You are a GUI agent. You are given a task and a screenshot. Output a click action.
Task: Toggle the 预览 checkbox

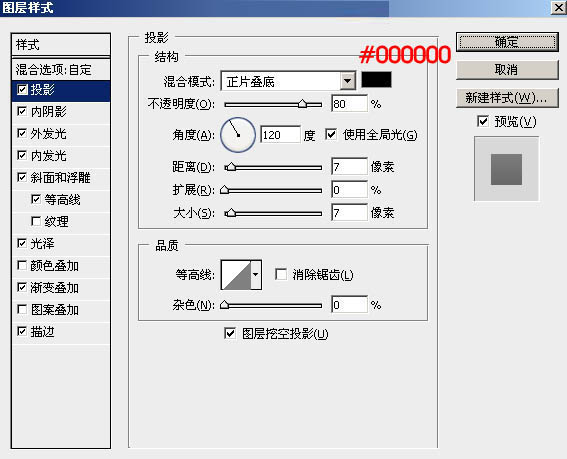[x=483, y=121]
